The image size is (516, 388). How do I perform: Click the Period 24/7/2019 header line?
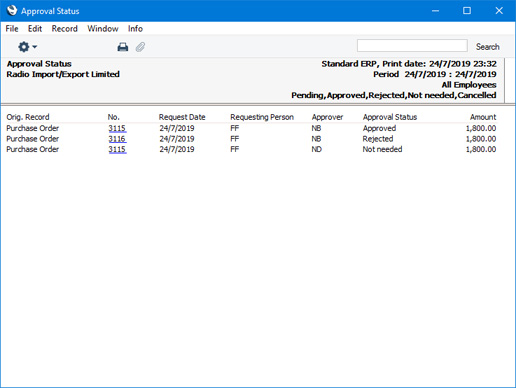coord(435,74)
